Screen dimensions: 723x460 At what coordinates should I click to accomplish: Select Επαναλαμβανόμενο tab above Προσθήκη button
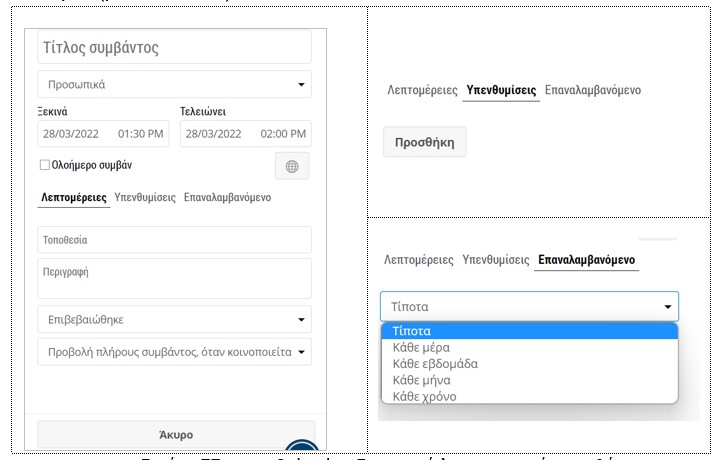point(593,90)
